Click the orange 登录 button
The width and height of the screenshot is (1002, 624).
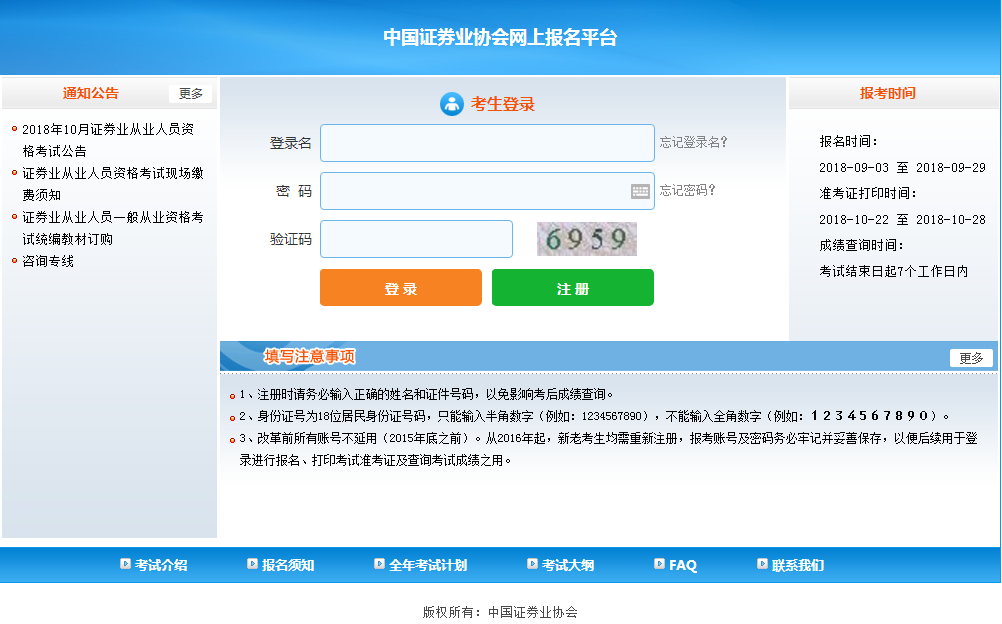tap(400, 287)
